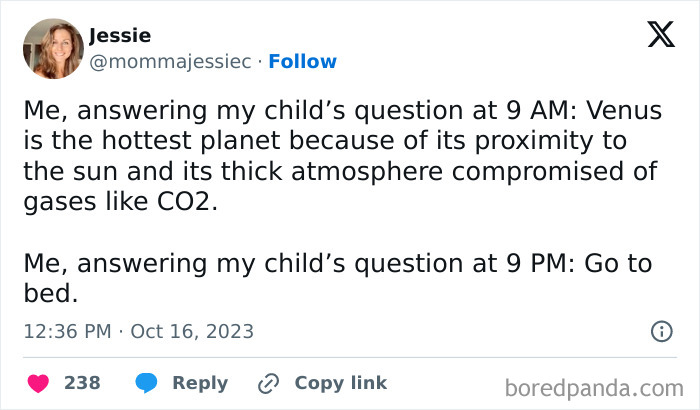Viewport: 700px width, 410px height.
Task: Click the chain link icon
Action: point(268,383)
